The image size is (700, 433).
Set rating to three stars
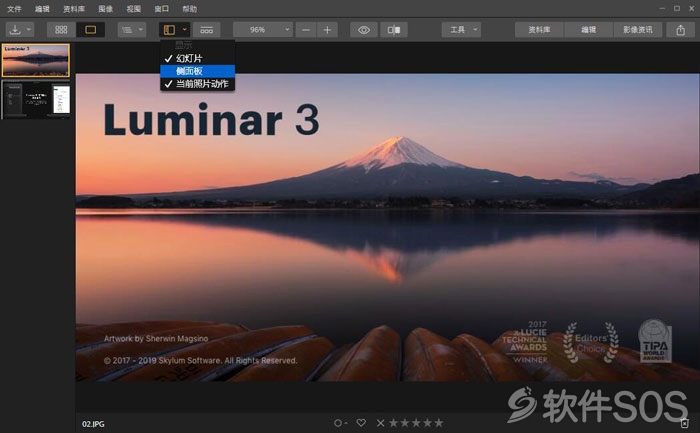point(416,422)
